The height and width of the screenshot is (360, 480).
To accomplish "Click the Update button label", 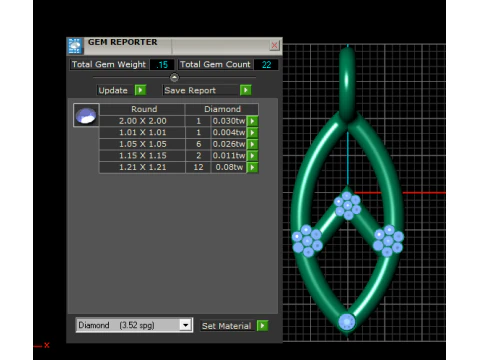I will point(113,91).
